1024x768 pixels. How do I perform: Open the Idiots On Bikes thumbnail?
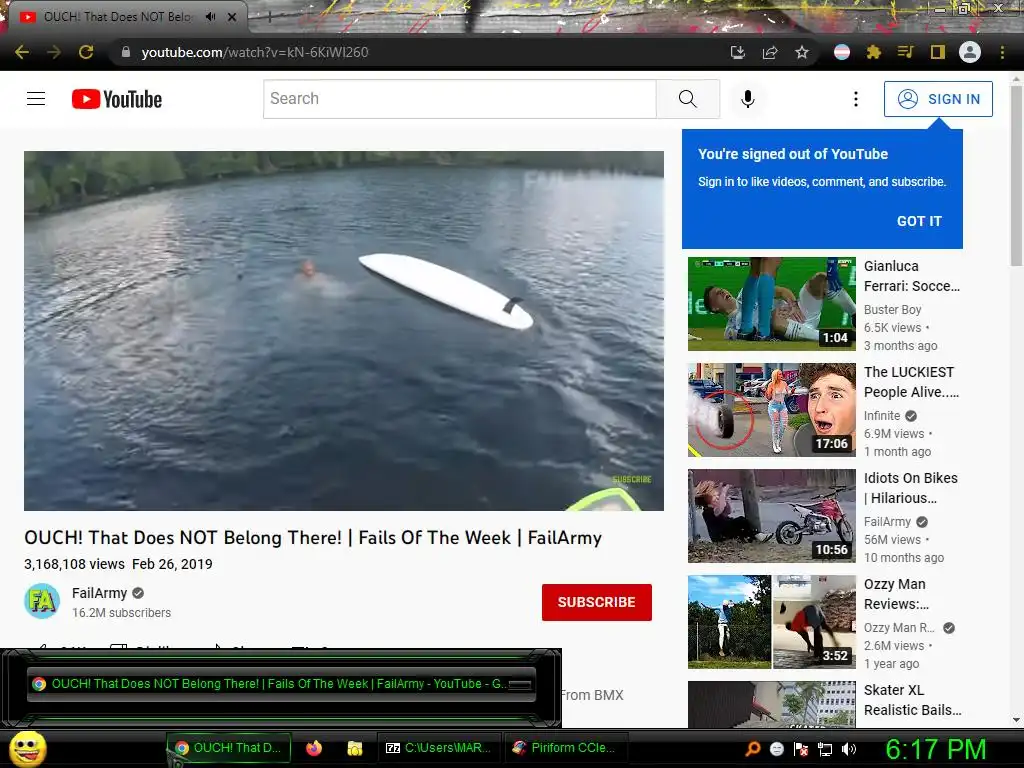(x=772, y=516)
